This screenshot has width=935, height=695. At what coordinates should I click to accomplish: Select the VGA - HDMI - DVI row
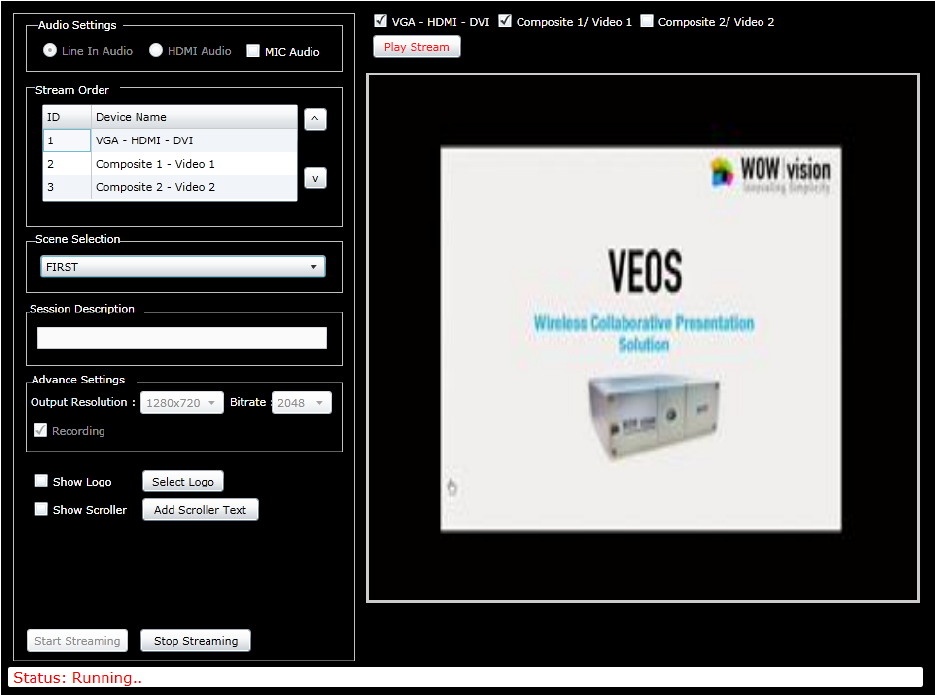pyautogui.click(x=170, y=141)
